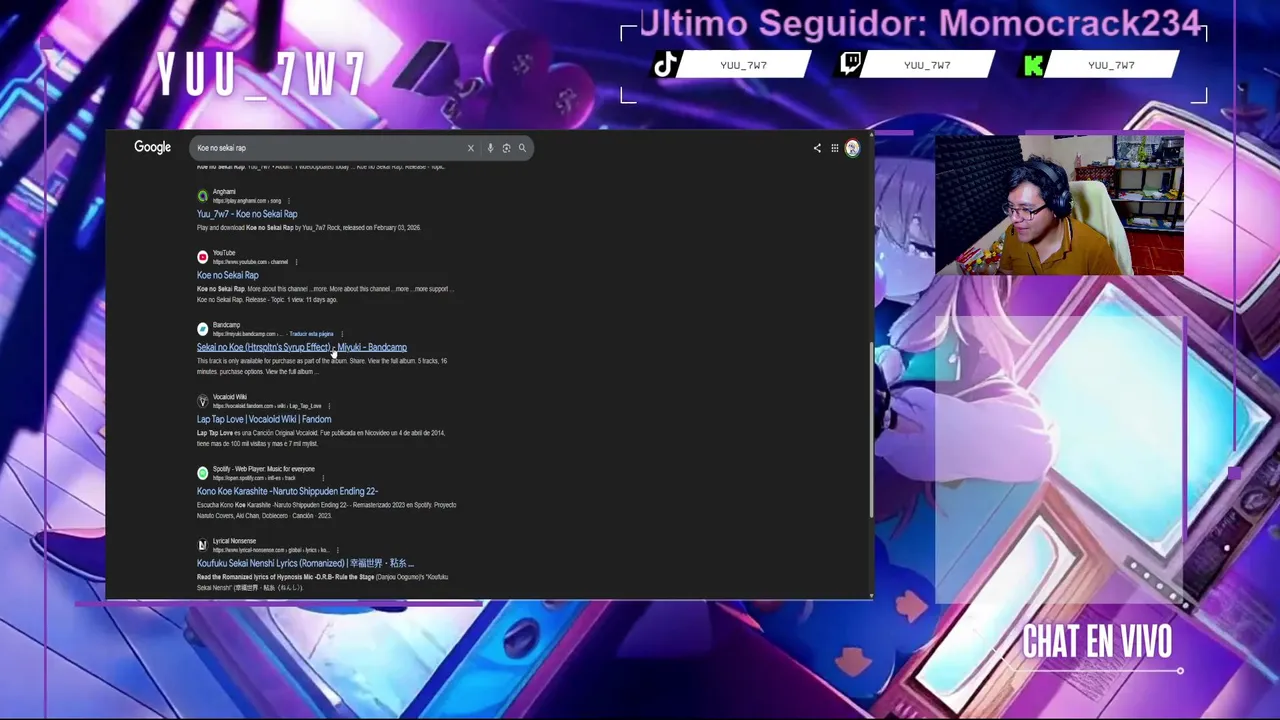Open the YouTube 'Koe no Sekai Rap' result

(x=228, y=275)
